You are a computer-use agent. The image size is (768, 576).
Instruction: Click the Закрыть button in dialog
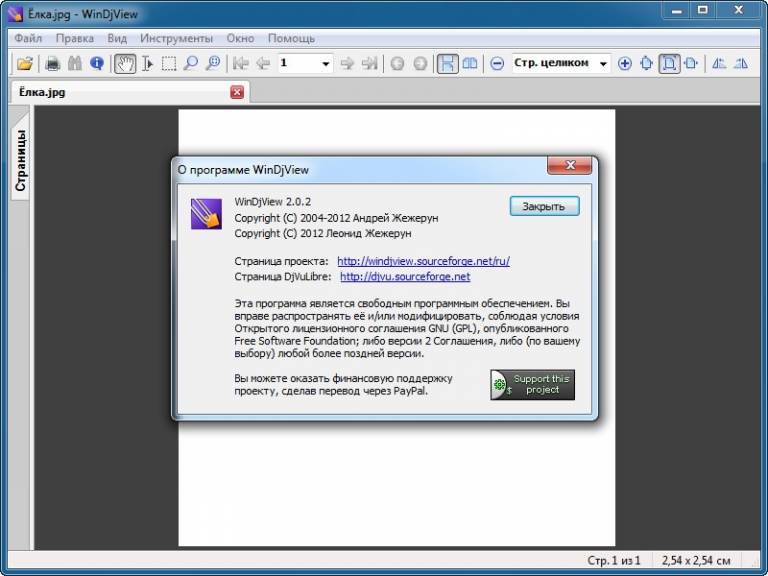pos(544,206)
